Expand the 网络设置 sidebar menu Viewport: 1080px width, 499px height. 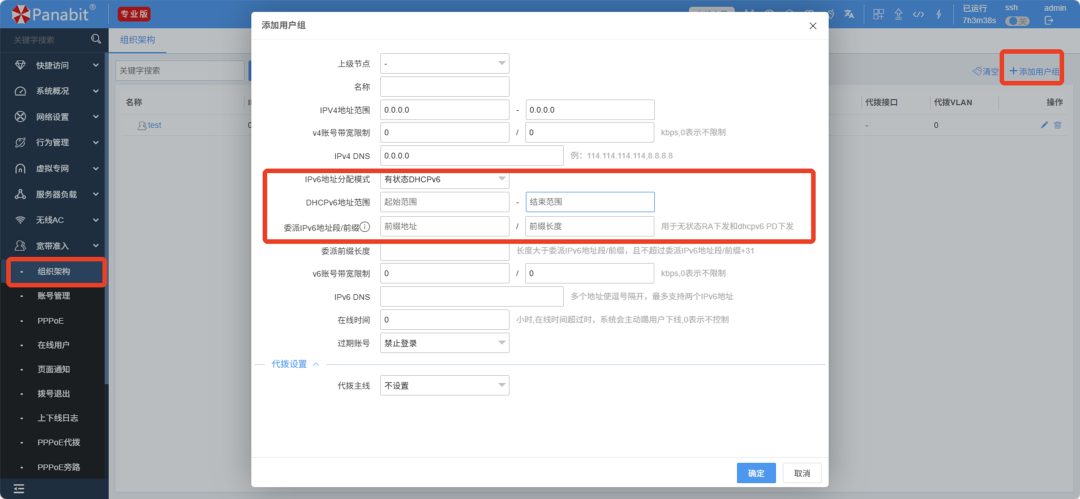(x=96, y=116)
